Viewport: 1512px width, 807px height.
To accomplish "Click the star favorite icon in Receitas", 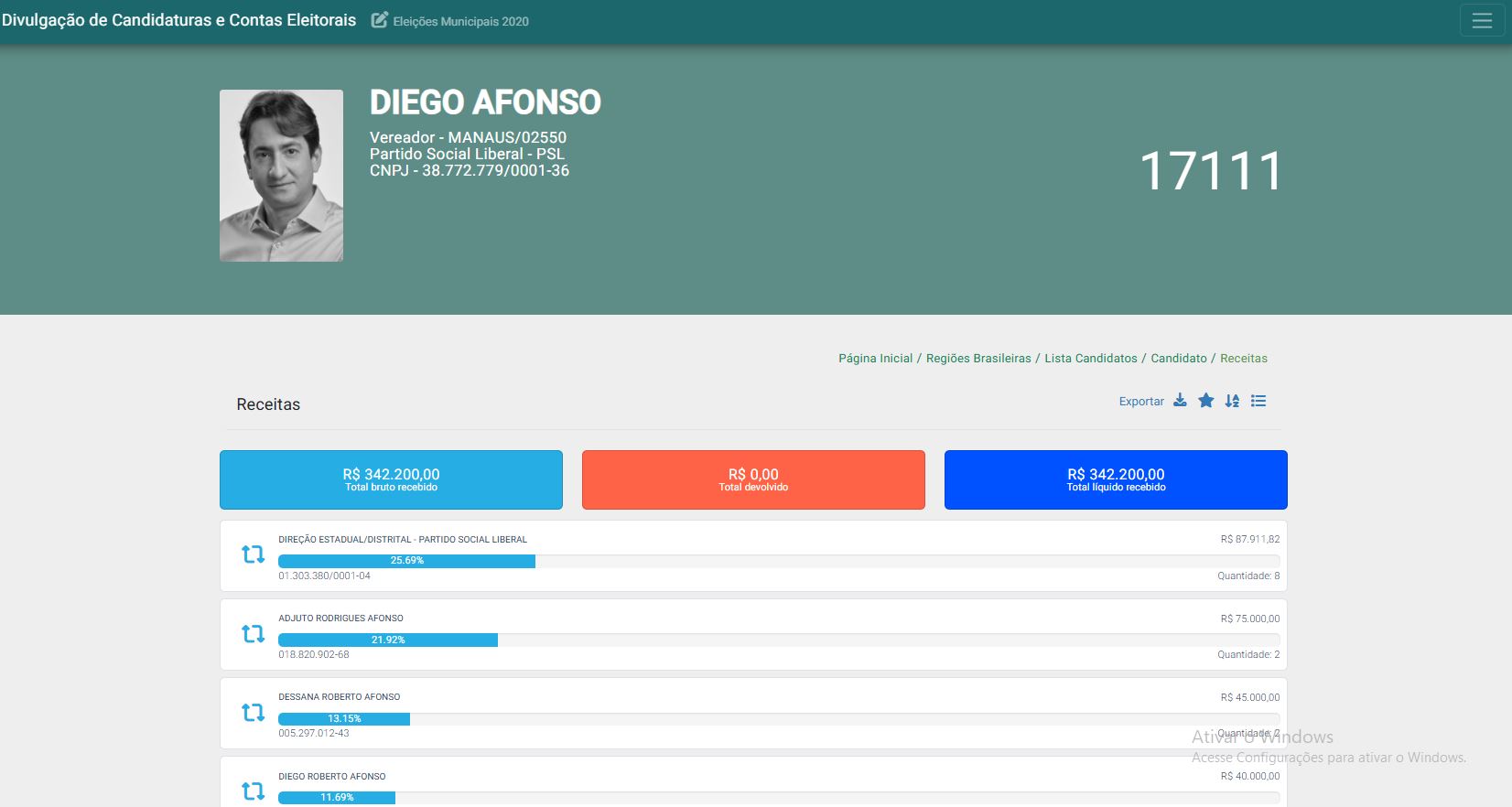I will (x=1206, y=401).
